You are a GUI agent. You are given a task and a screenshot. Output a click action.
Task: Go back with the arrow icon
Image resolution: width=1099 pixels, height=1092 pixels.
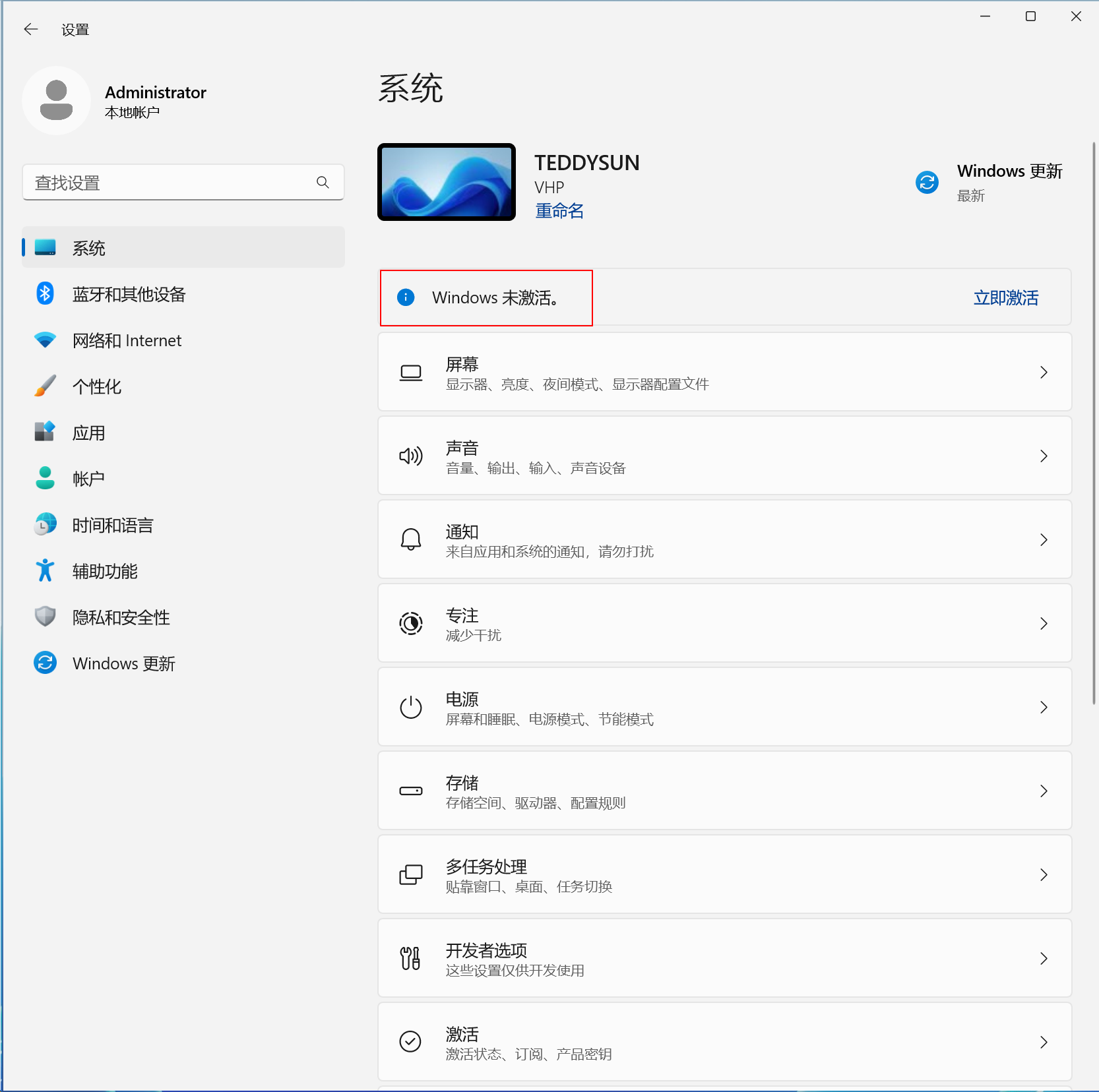coord(31,29)
